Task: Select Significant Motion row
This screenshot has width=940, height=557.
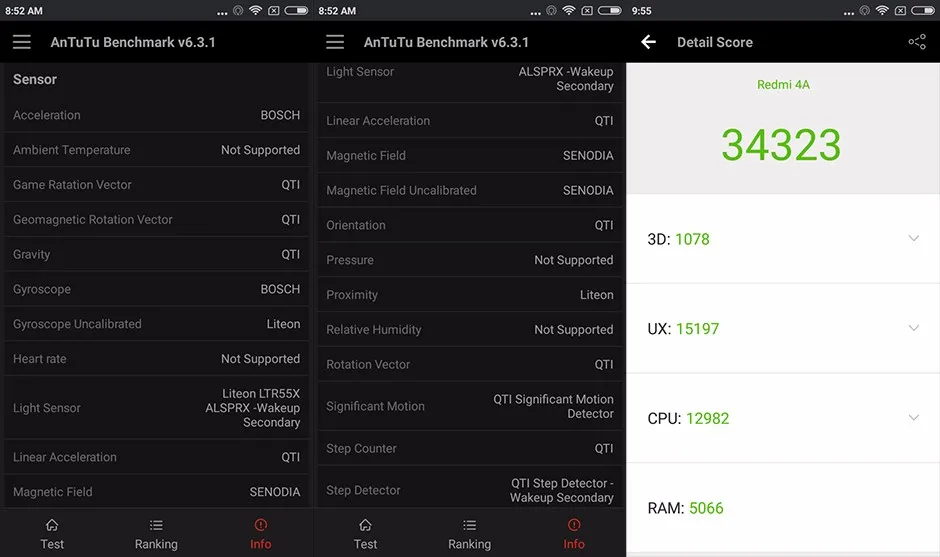Action: 470,406
